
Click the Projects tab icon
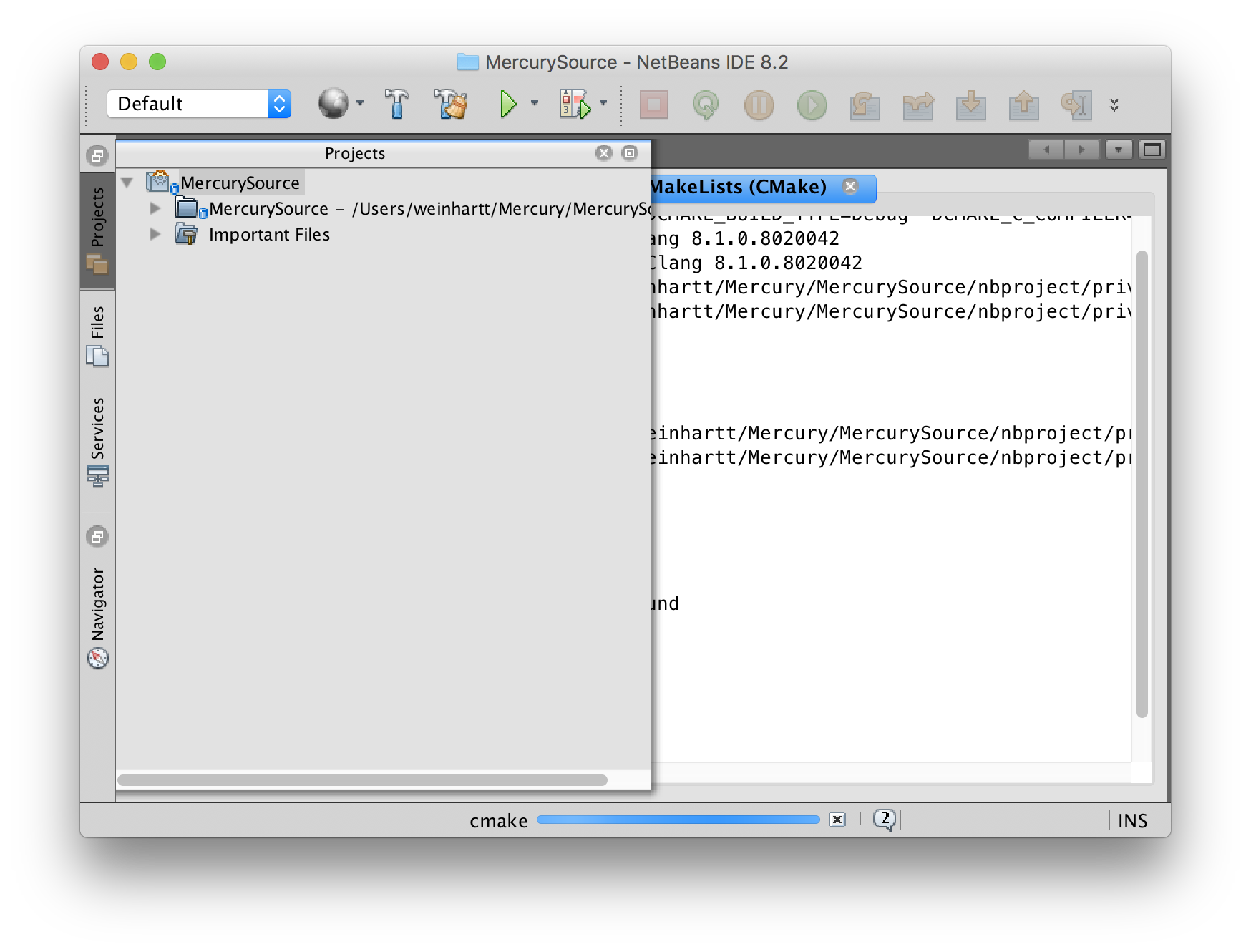point(97,264)
